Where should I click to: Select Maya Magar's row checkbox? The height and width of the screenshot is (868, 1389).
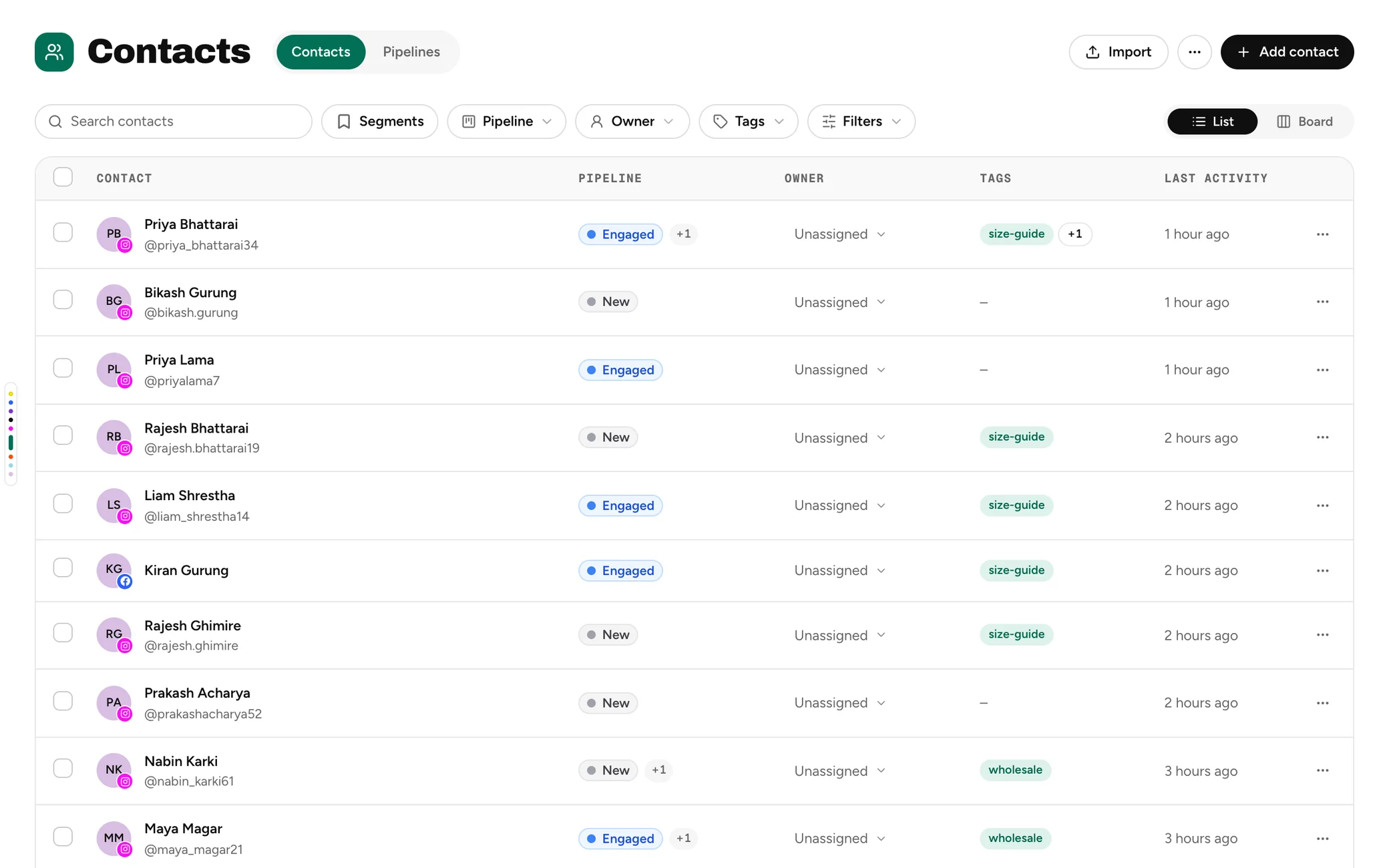(63, 837)
